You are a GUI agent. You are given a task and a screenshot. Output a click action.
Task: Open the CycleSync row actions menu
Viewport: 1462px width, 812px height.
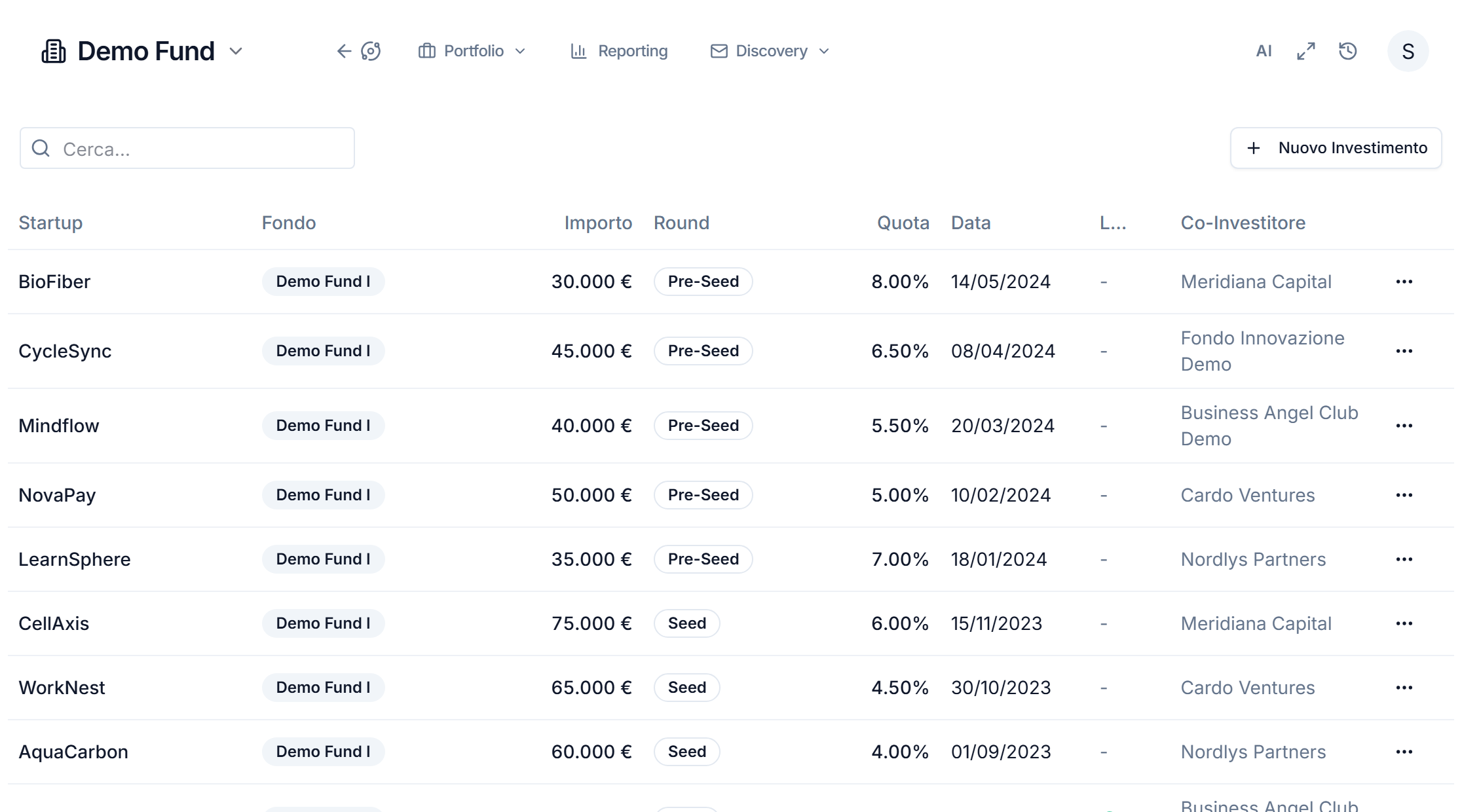pos(1404,351)
